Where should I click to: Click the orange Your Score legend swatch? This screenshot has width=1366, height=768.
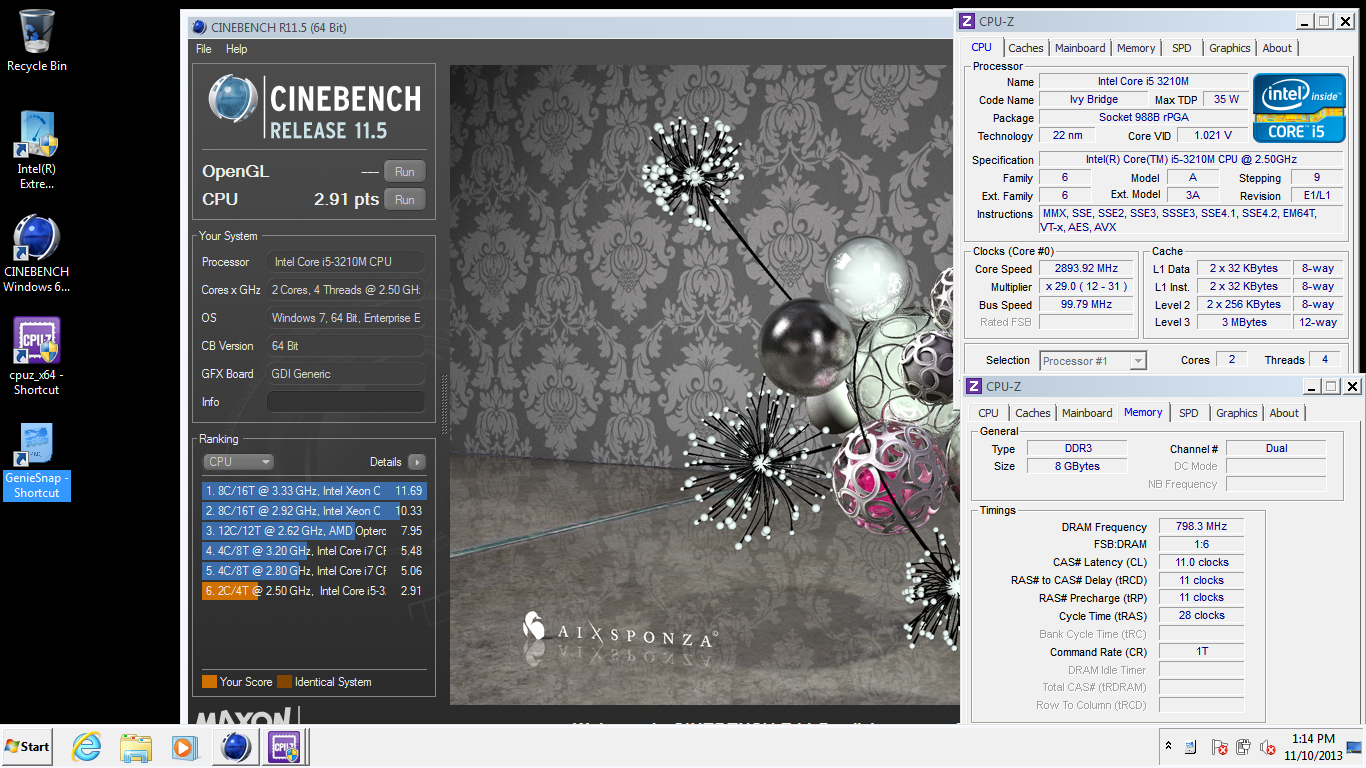(209, 682)
